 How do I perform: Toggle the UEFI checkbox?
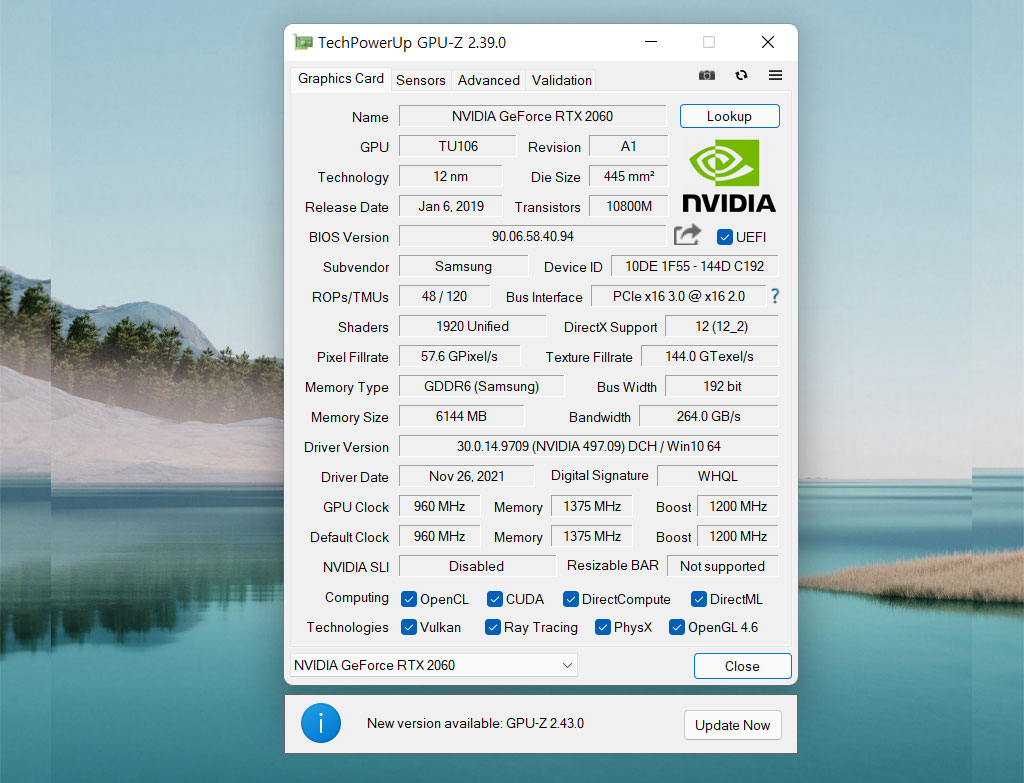(x=724, y=237)
